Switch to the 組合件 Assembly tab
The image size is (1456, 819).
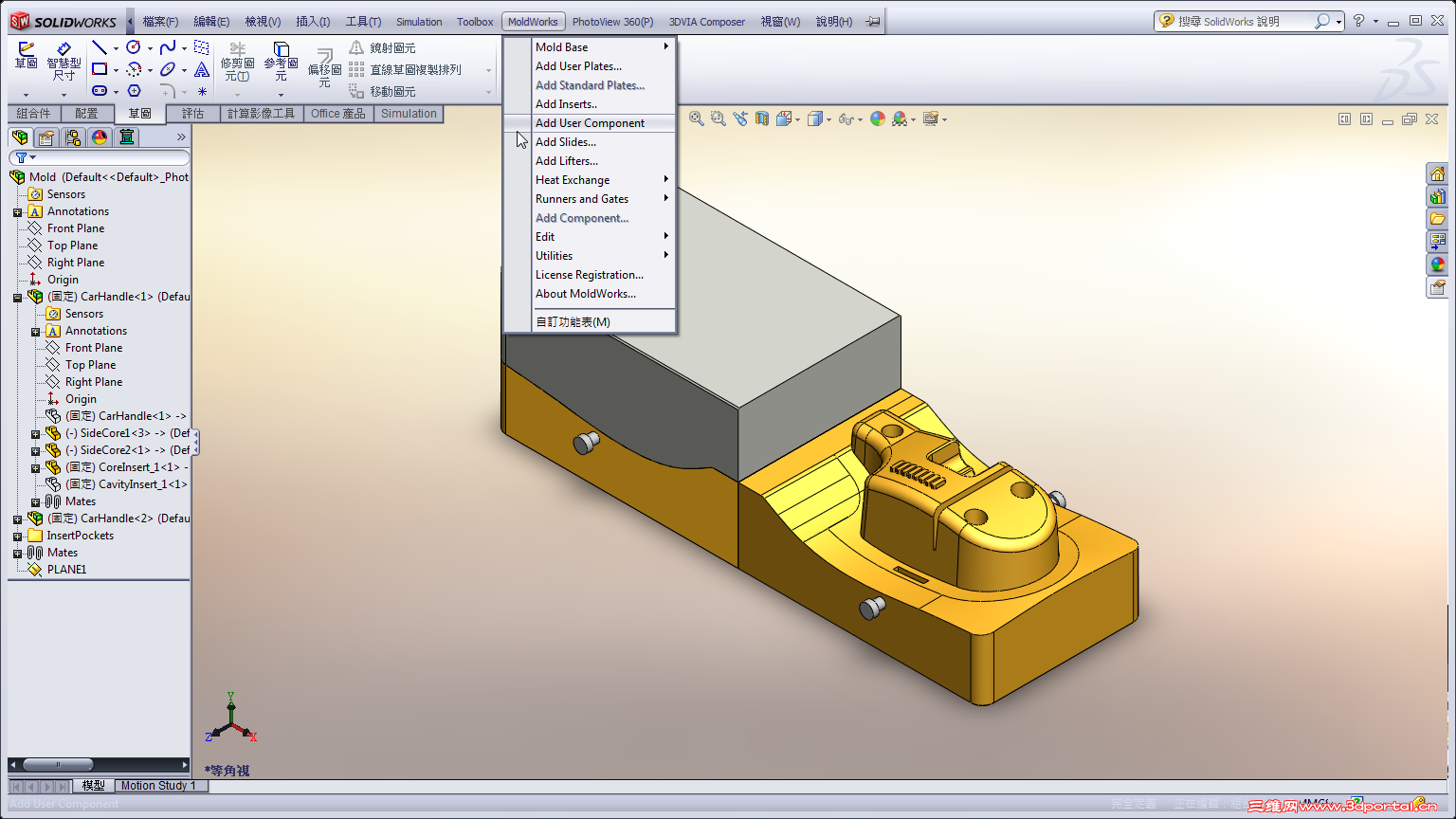click(x=34, y=114)
